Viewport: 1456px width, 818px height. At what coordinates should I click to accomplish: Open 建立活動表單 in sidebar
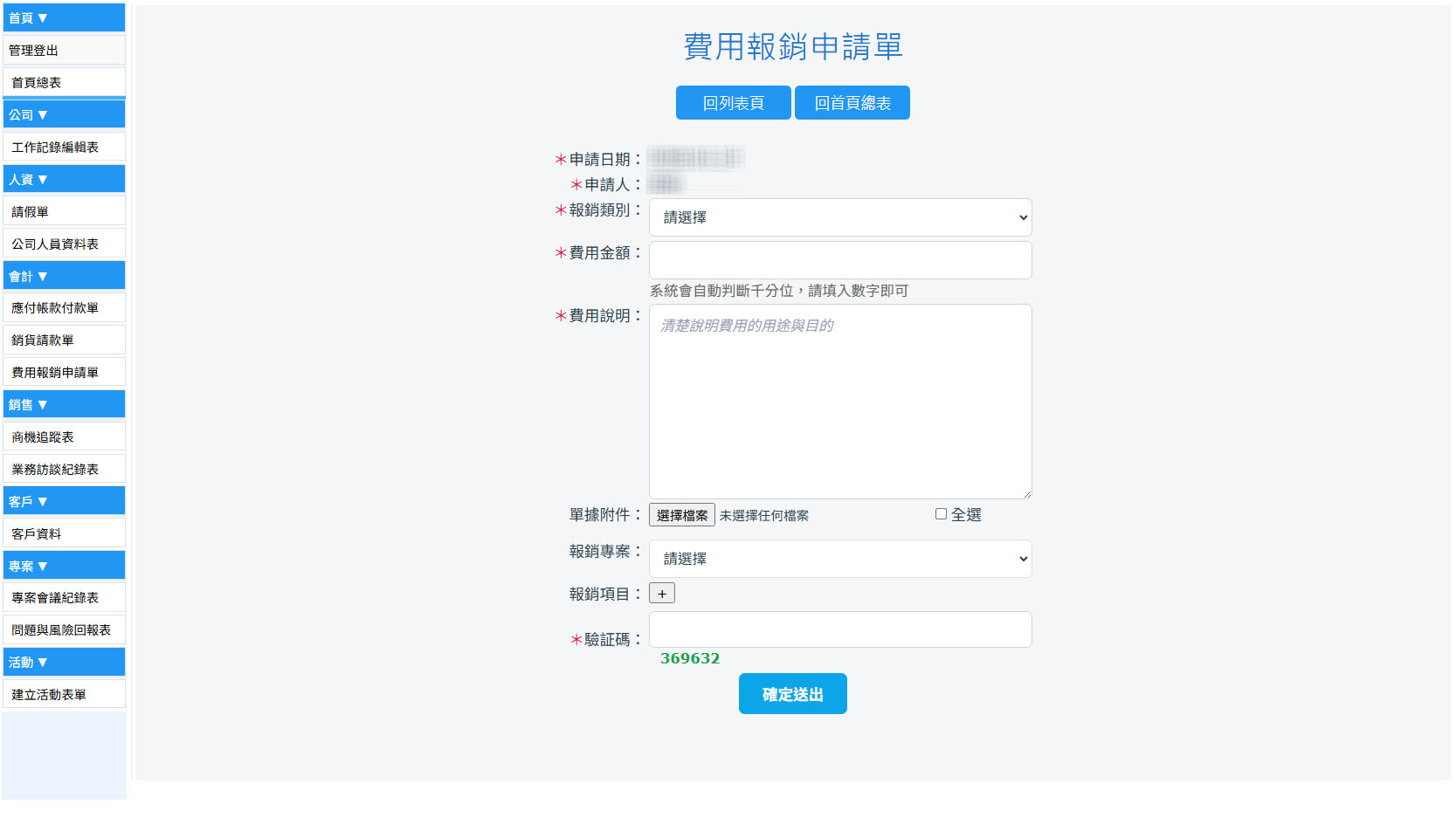click(x=64, y=694)
